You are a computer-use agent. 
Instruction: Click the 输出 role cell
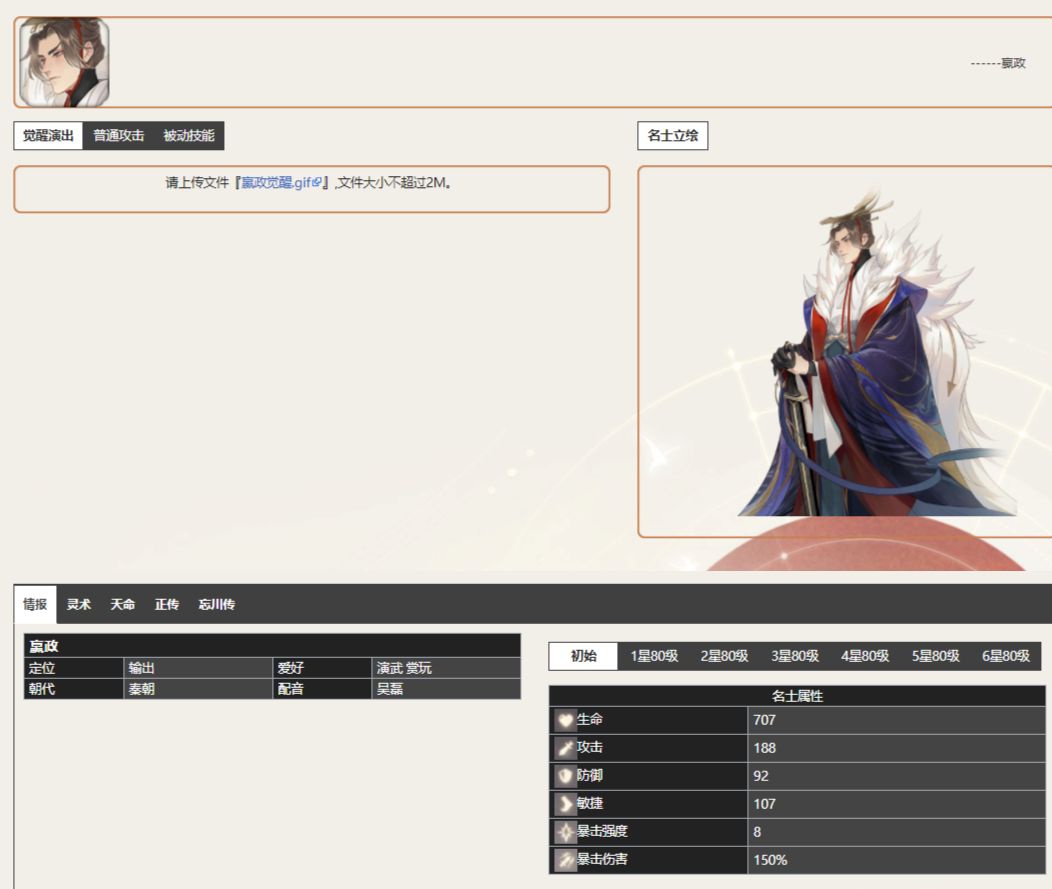tap(198, 668)
